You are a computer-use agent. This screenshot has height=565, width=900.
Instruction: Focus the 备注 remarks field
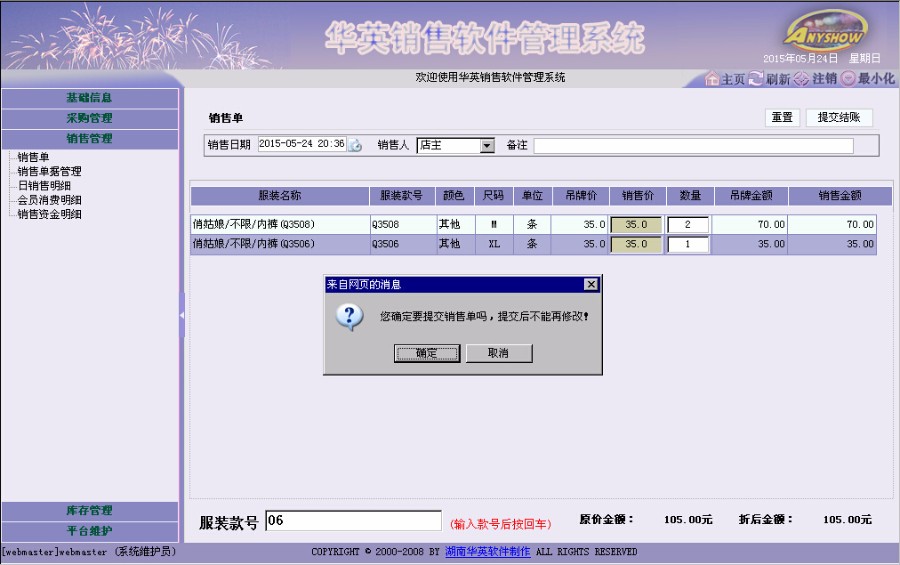(693, 146)
